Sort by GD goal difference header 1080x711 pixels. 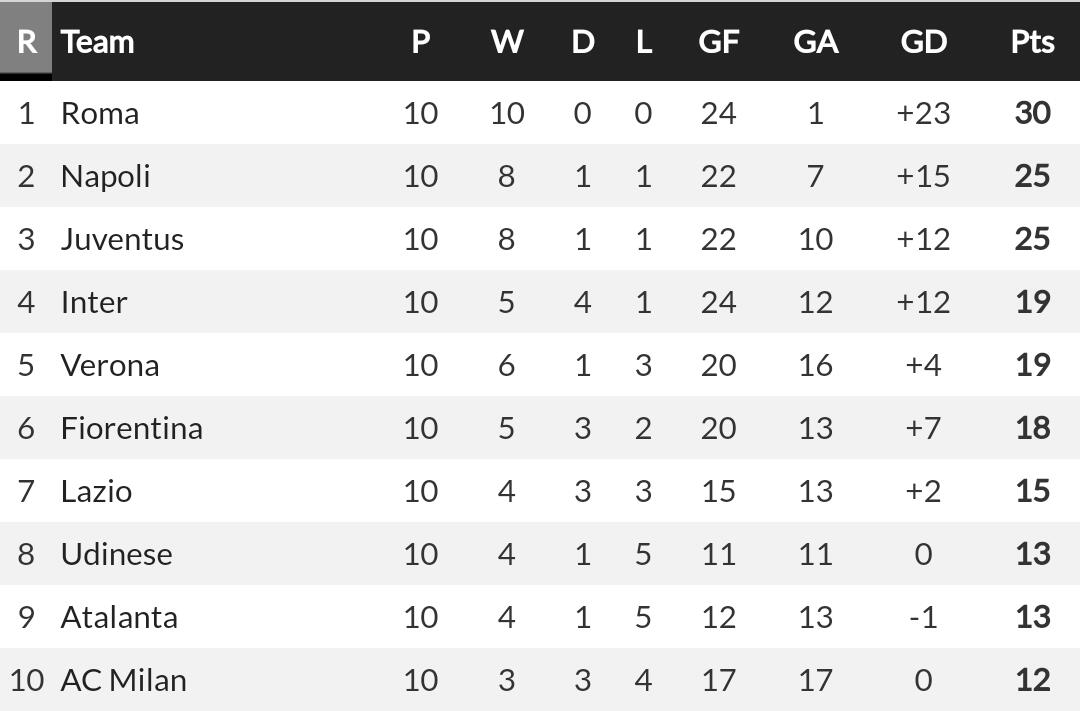[923, 42]
